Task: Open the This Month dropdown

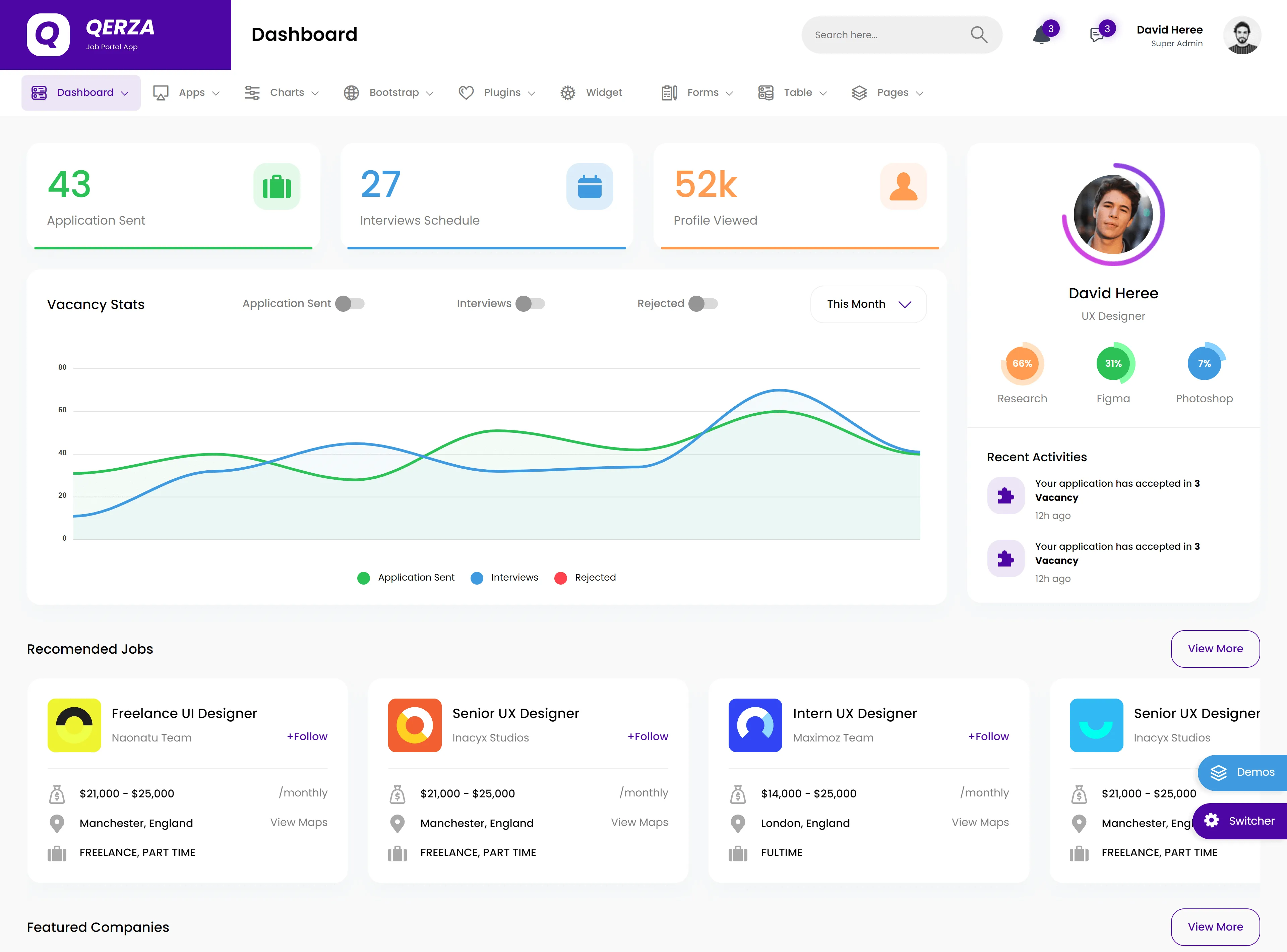Action: coord(868,304)
